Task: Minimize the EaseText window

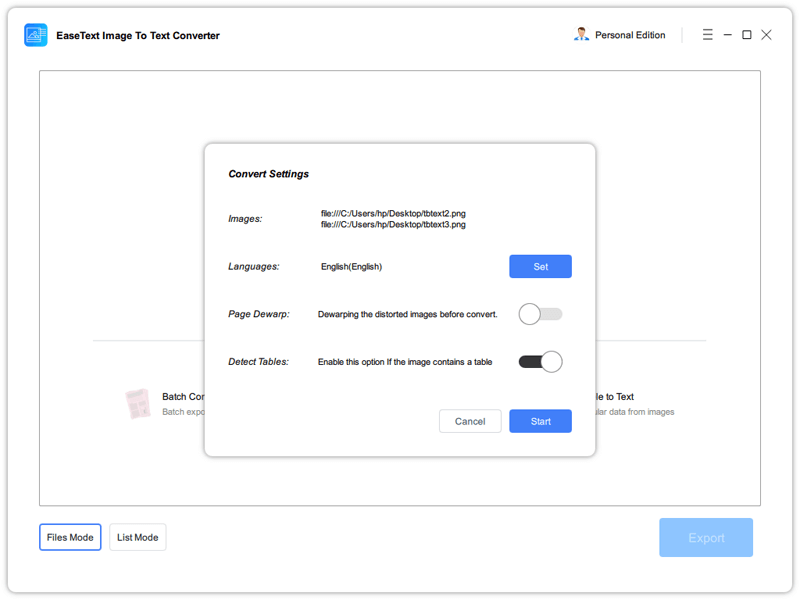Action: point(728,35)
